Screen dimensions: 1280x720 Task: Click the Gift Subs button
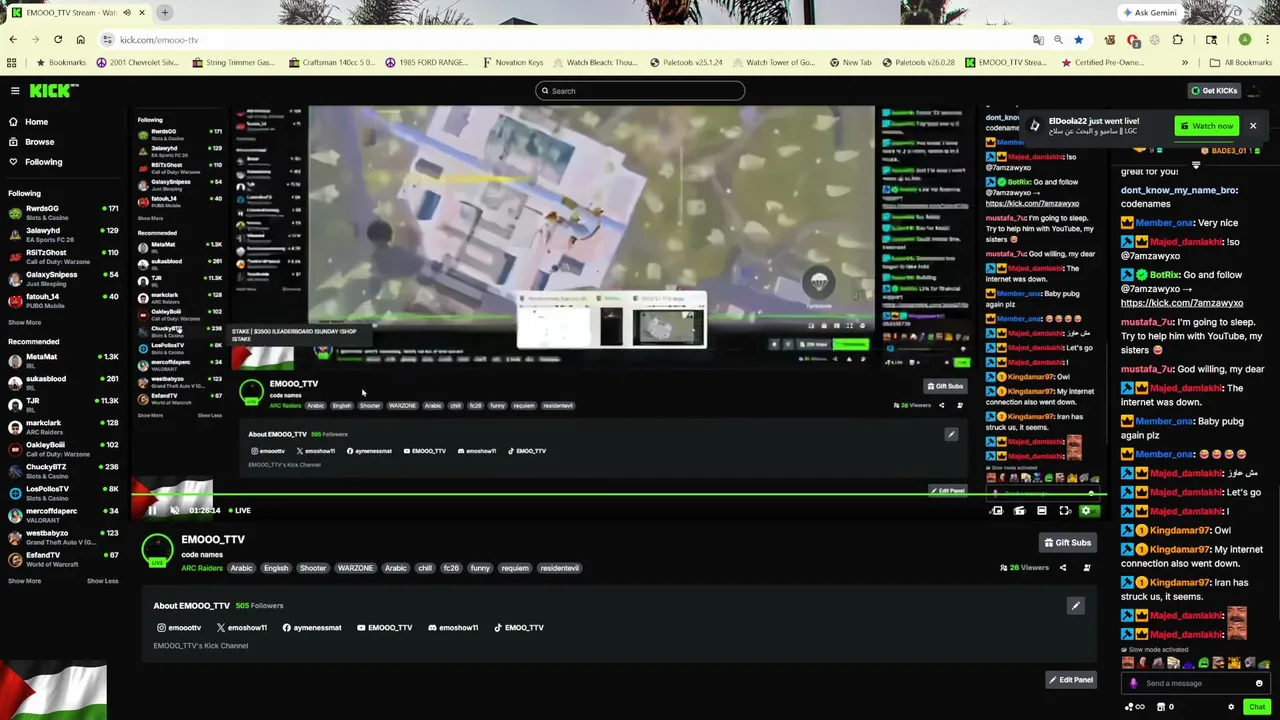1067,542
